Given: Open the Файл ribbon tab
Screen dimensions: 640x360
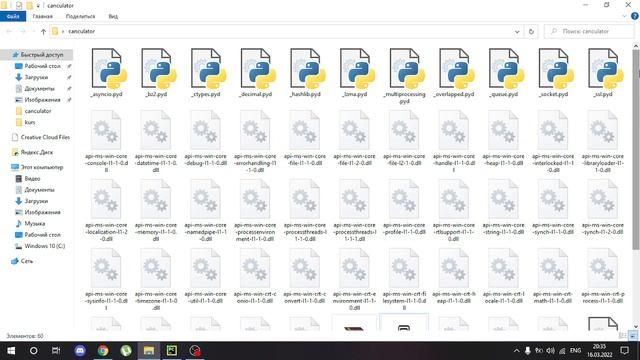Looking at the screenshot, I should (x=13, y=16).
